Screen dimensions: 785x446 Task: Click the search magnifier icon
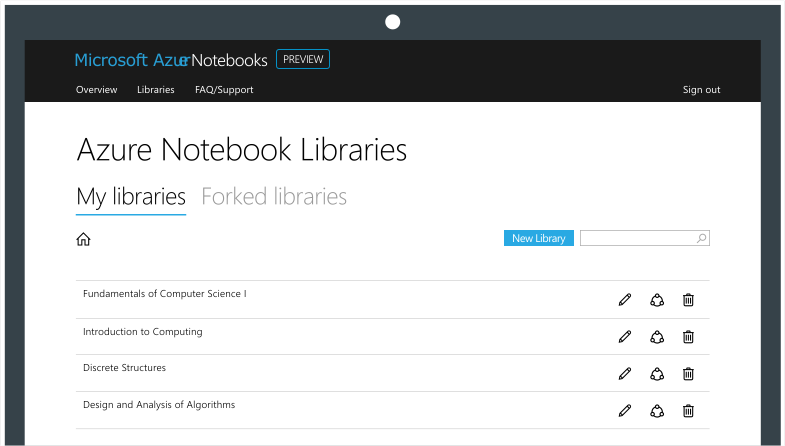[x=701, y=238]
